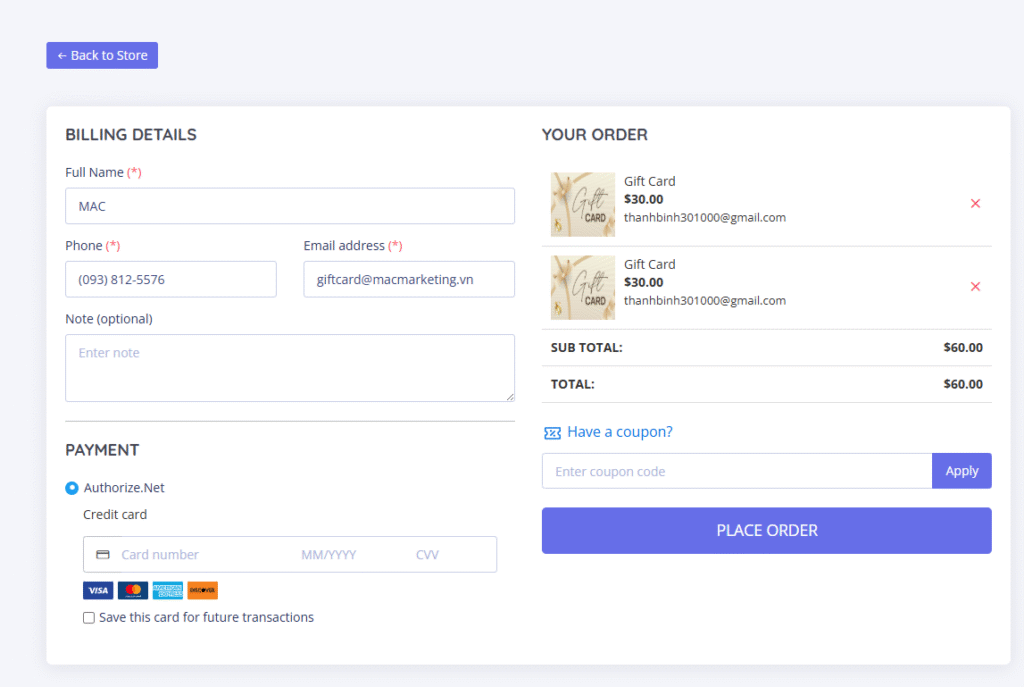Click the Full Name input field
The height and width of the screenshot is (687, 1024).
[290, 206]
